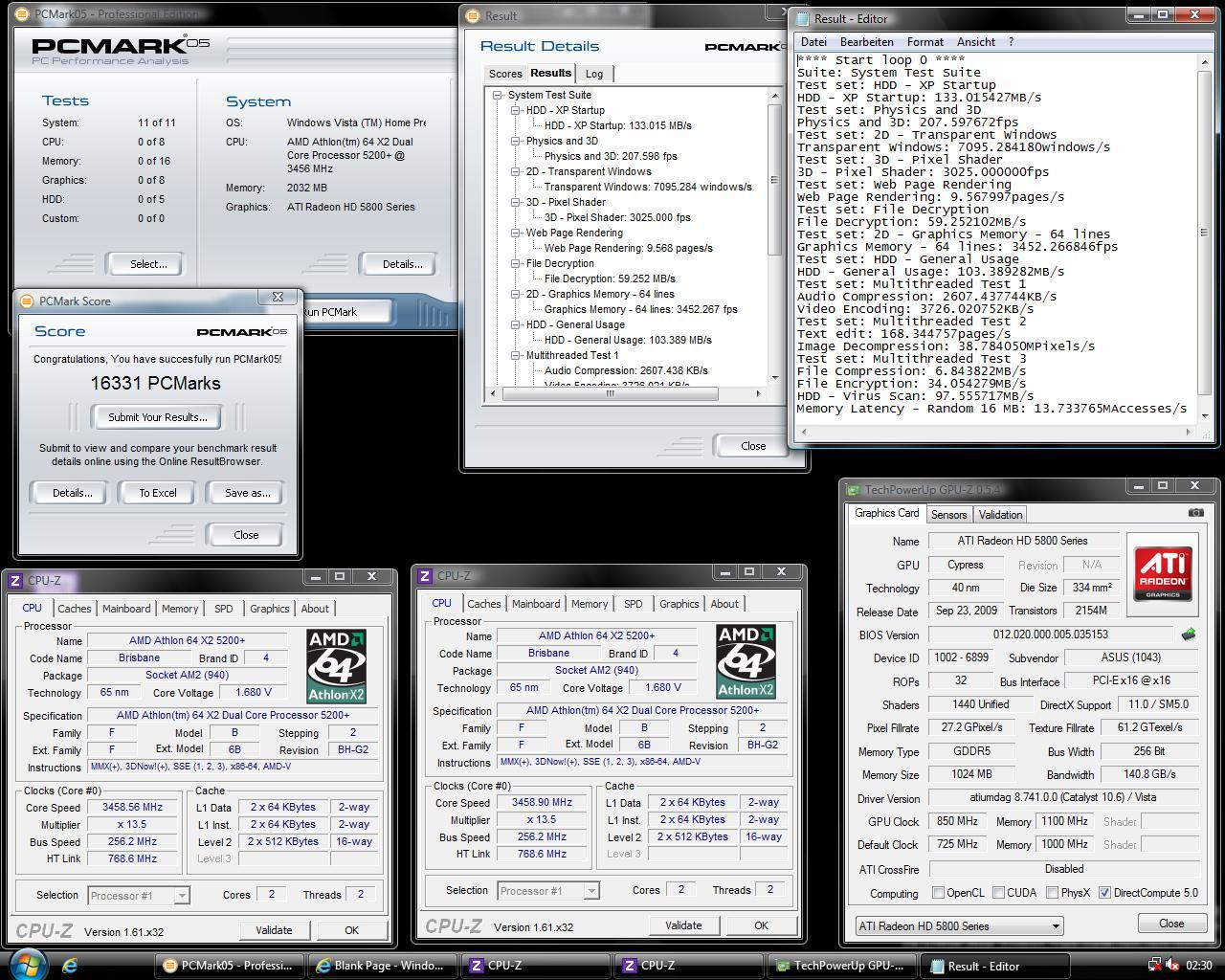
Task: Select 'File Decryption: 59.252 MB/s' tree row
Action: pyautogui.click(x=610, y=278)
